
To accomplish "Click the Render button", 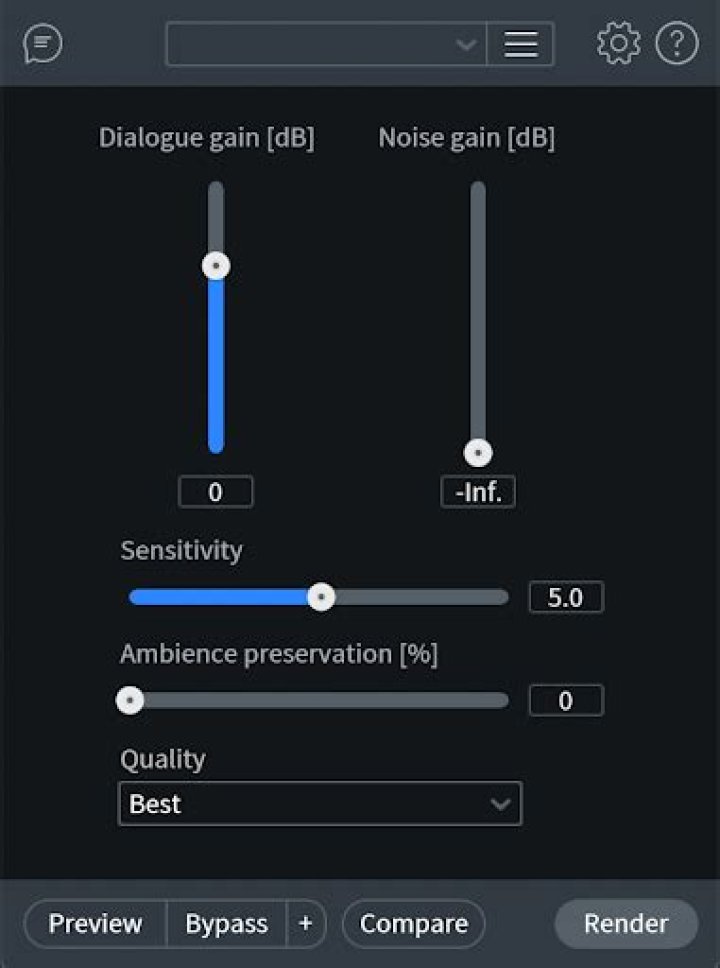I will pos(626,924).
